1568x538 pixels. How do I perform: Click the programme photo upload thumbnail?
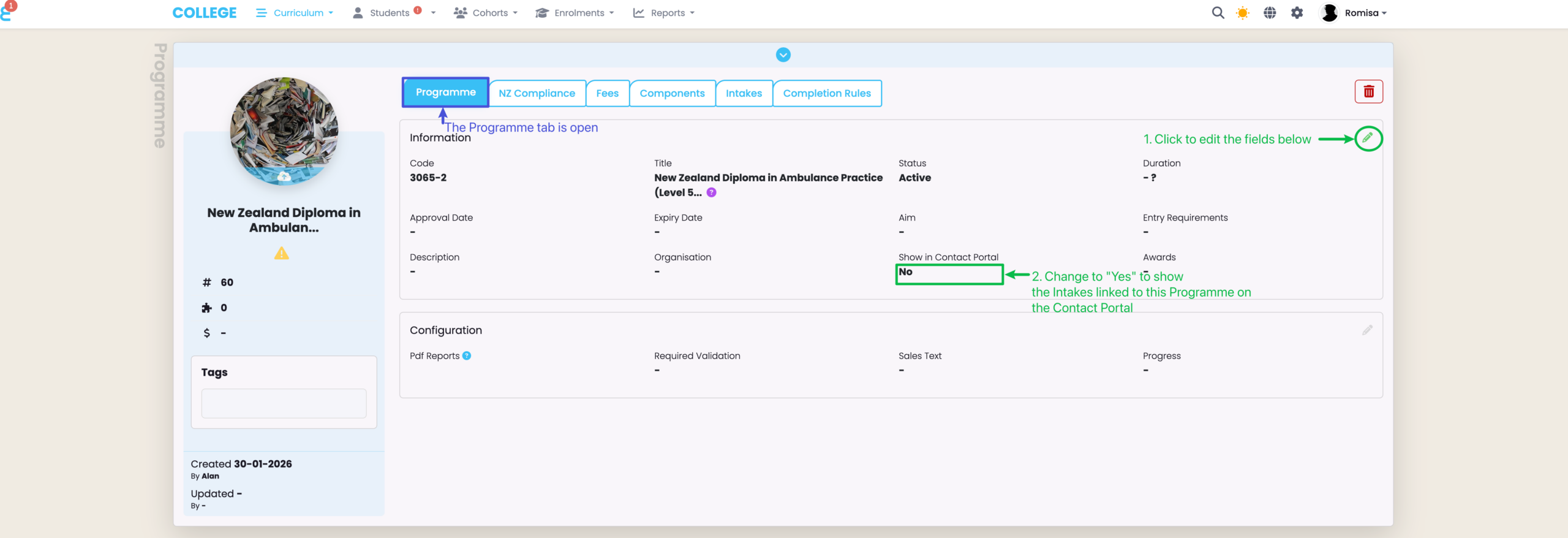pyautogui.click(x=284, y=131)
